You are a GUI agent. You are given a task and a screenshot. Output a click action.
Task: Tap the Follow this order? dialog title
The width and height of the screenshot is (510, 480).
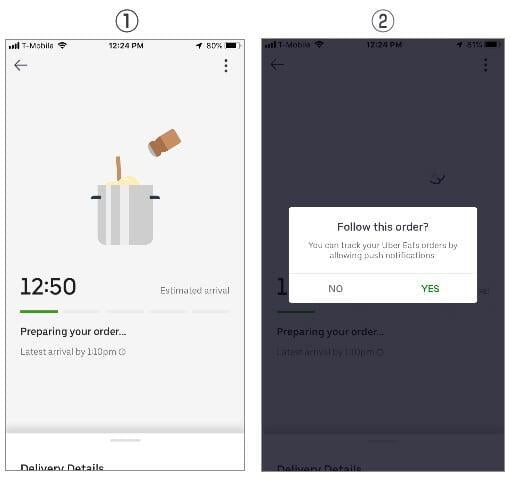tap(383, 227)
